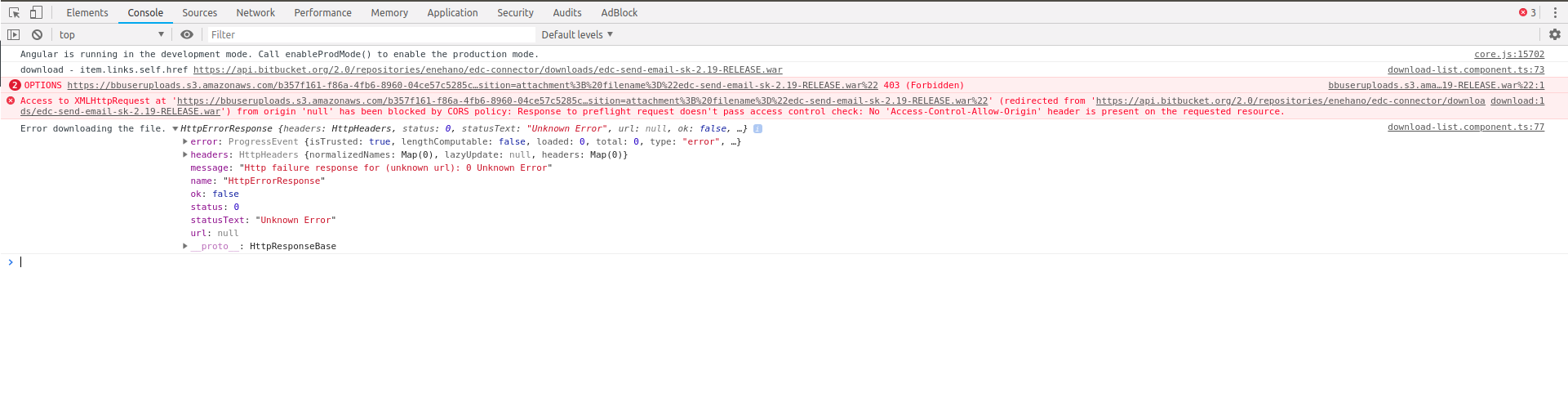Image resolution: width=1568 pixels, height=402 pixels.
Task: Click the message: 'Http failure response' property
Action: click(x=371, y=167)
